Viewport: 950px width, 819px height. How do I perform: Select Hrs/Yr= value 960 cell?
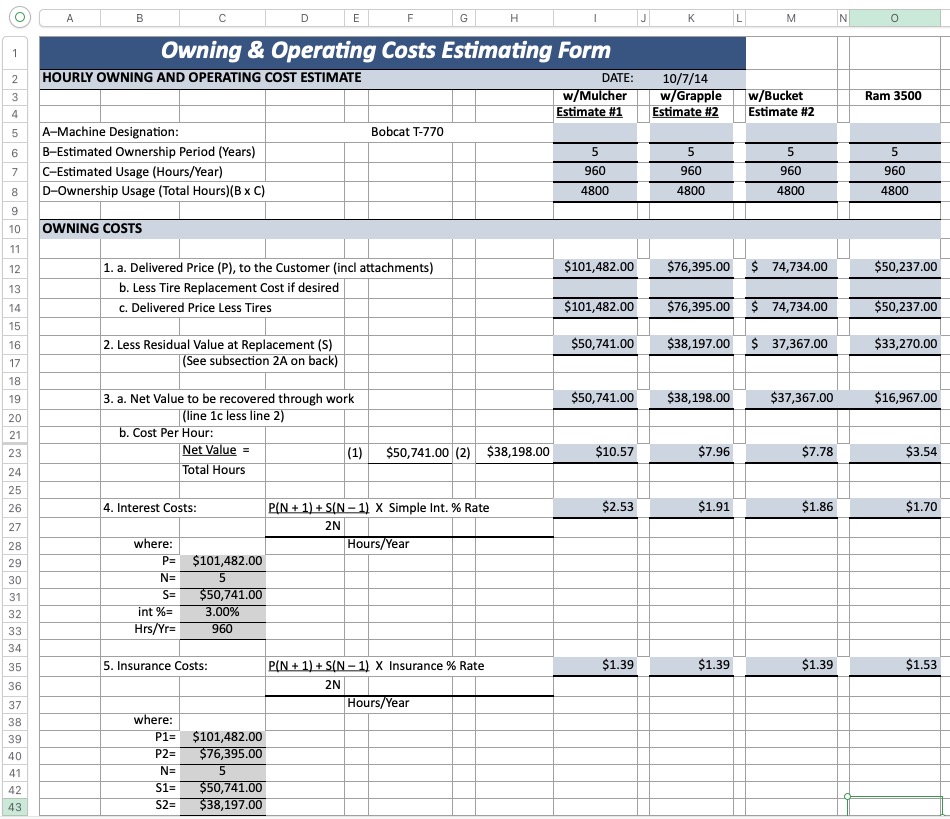click(x=222, y=629)
